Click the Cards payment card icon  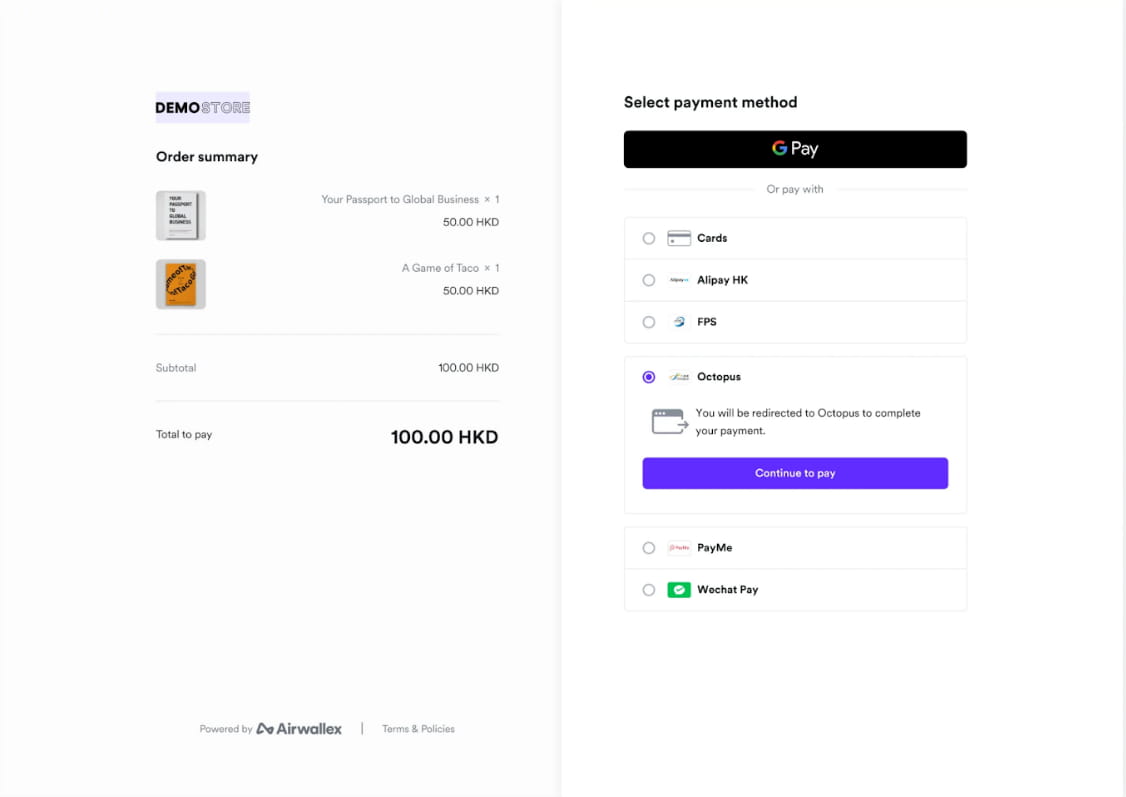[x=679, y=238]
